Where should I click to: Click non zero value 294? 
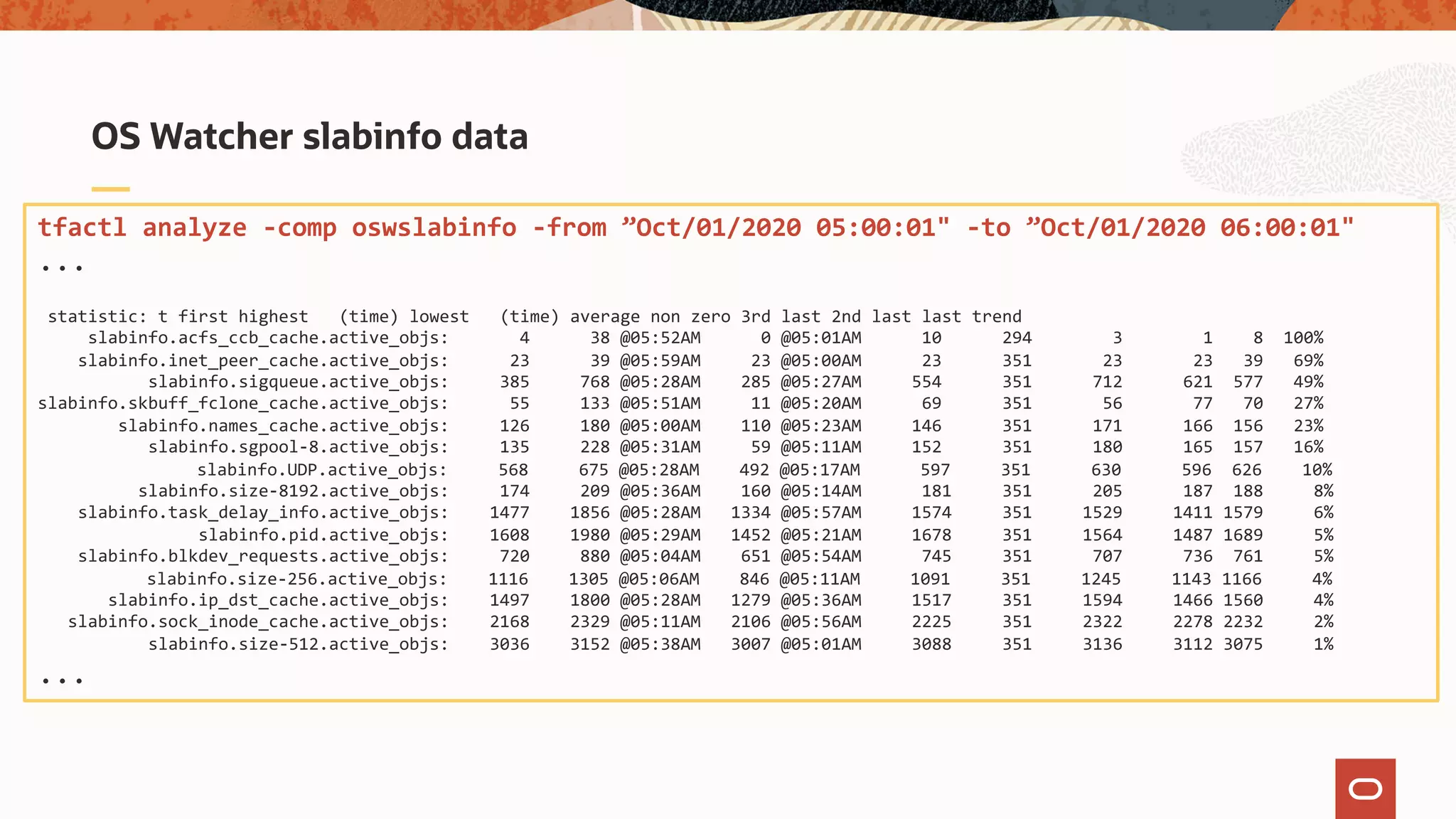(1017, 338)
